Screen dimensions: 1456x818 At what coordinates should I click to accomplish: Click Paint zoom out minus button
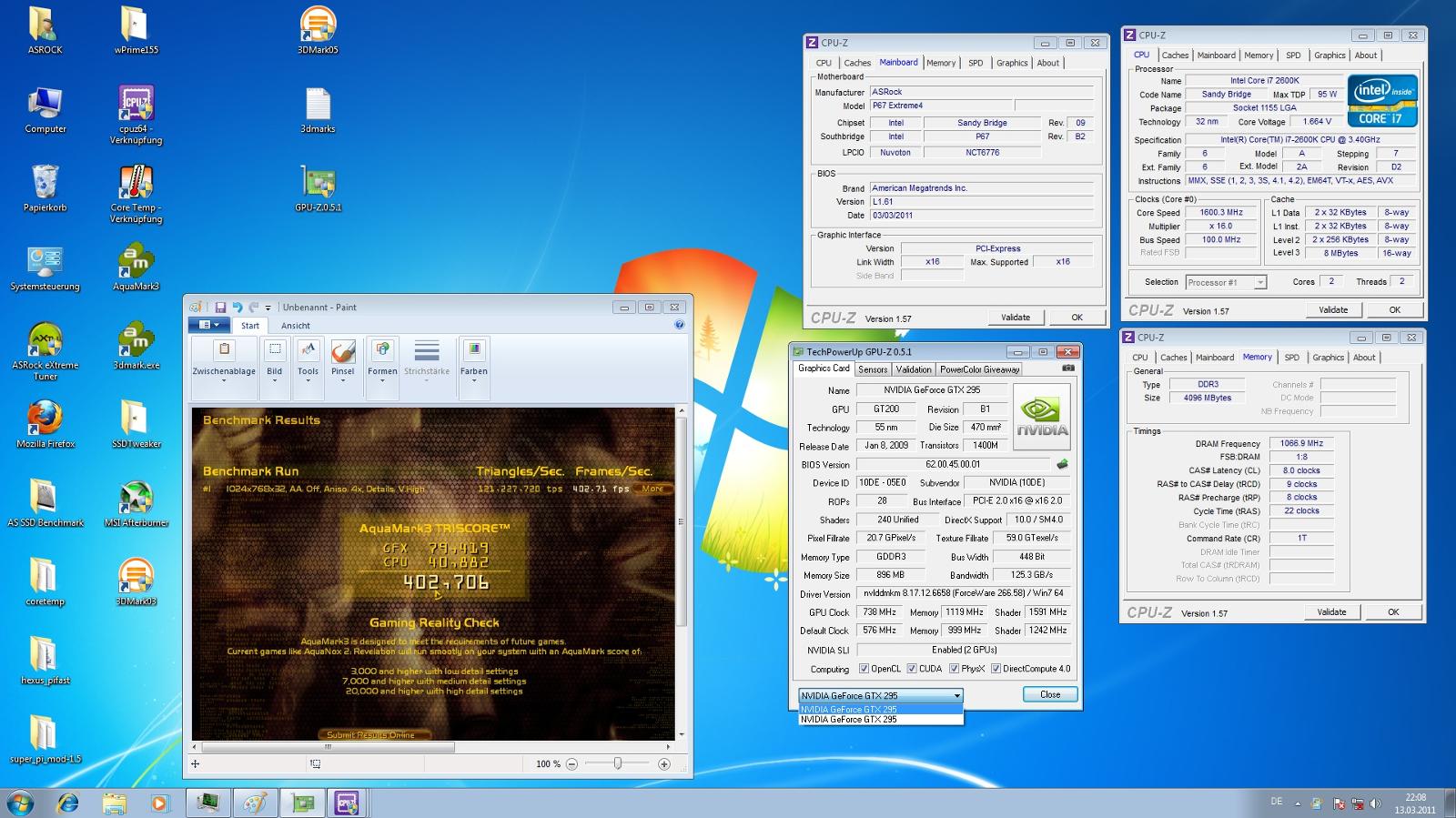571,764
